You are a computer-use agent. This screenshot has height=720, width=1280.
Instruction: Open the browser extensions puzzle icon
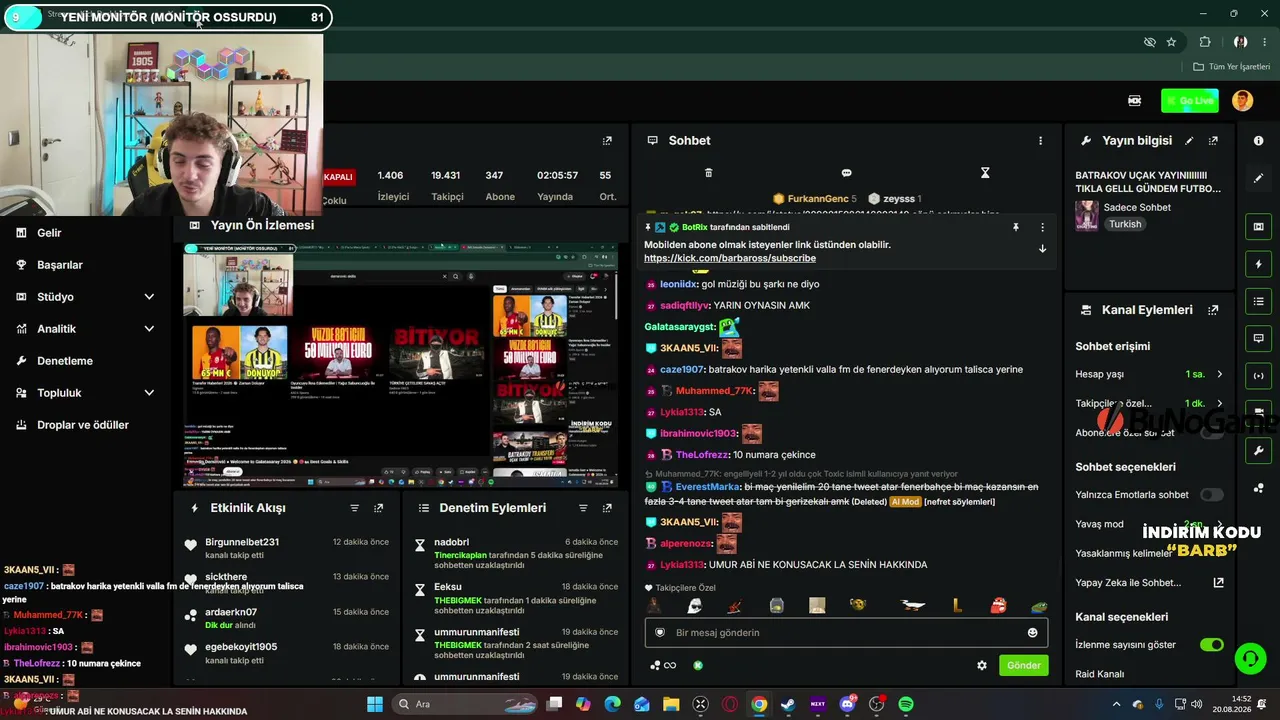[x=1205, y=42]
